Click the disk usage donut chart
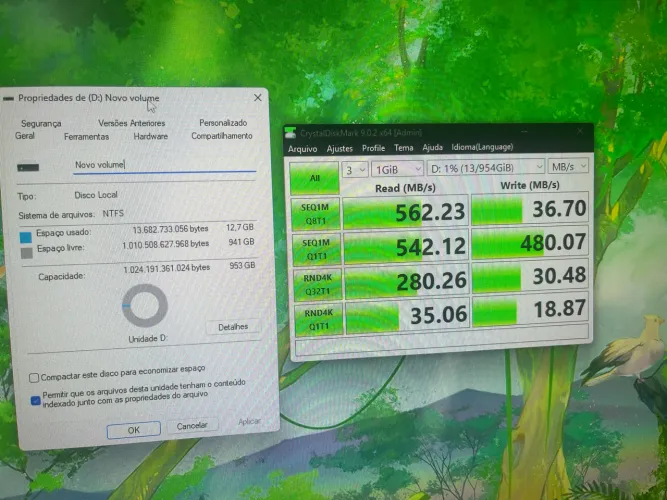This screenshot has height=500, width=667. [145, 306]
